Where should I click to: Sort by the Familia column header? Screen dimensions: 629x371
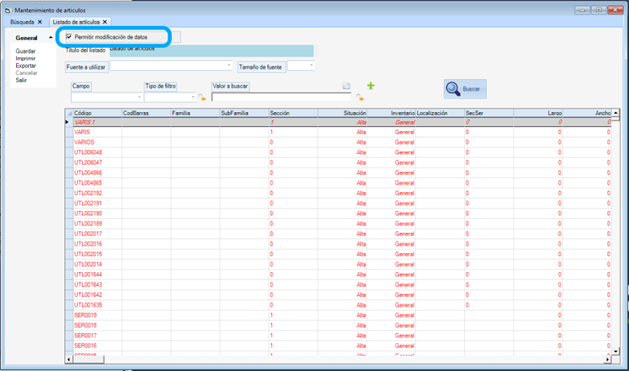click(195, 113)
